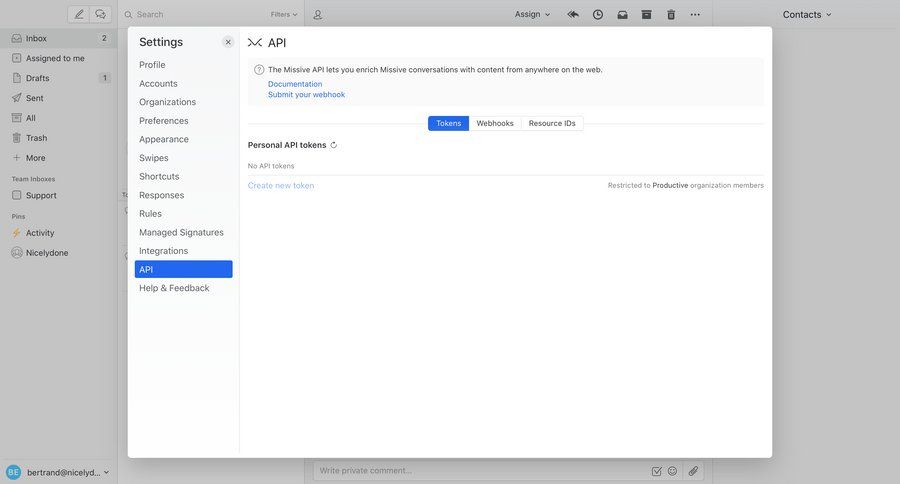Switch to the Resource IDs tab
The width and height of the screenshot is (900, 484).
point(552,123)
